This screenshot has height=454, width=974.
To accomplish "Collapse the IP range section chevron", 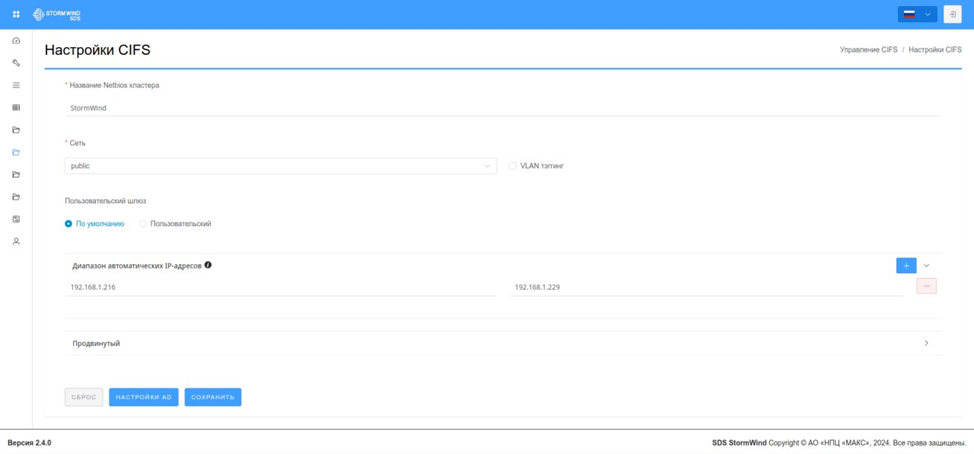I will (x=926, y=266).
